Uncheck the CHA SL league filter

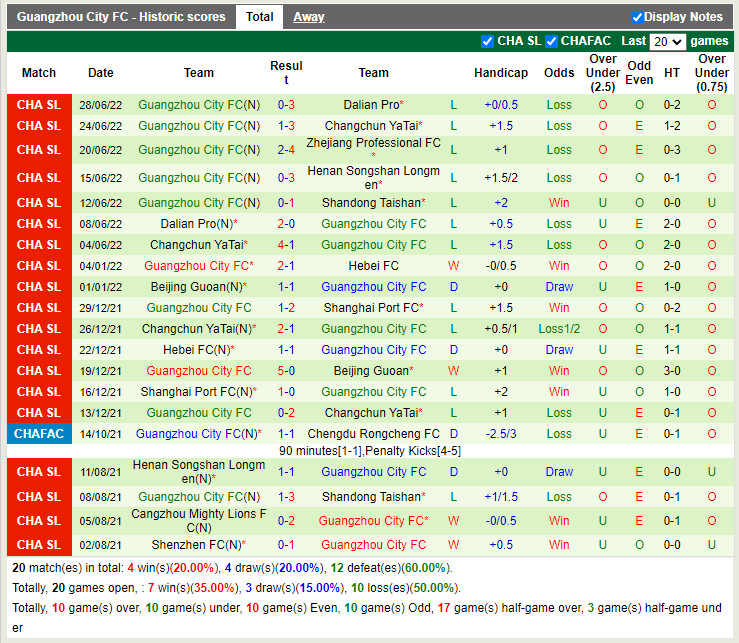pos(488,41)
